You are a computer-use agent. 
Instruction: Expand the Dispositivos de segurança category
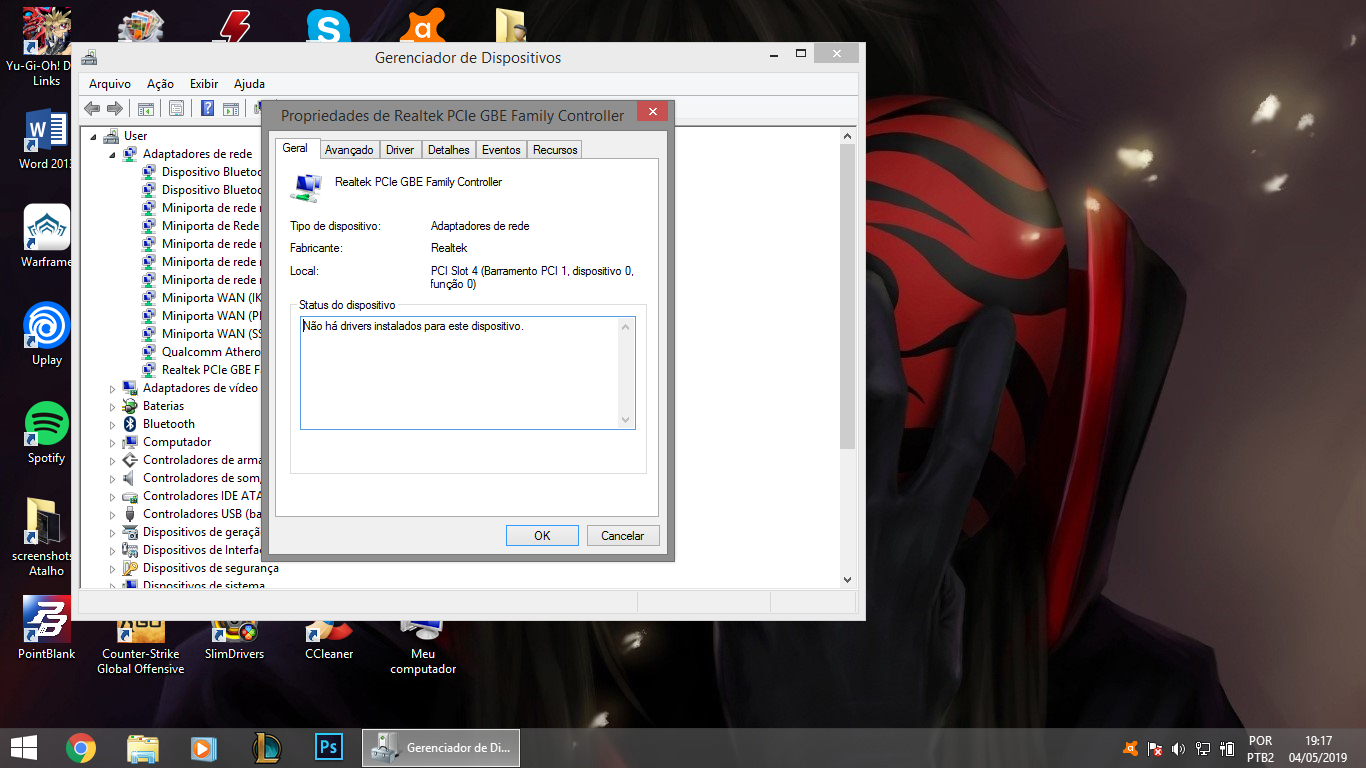click(x=113, y=568)
